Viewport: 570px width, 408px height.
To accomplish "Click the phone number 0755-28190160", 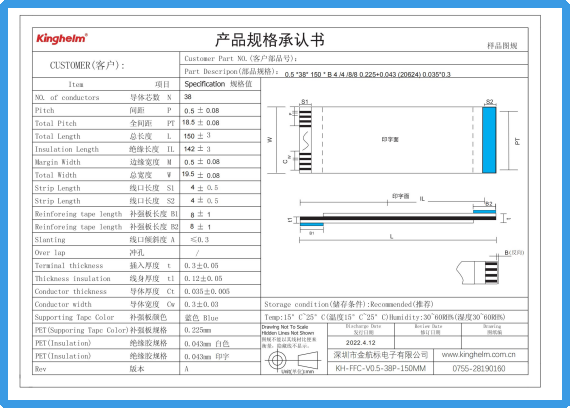I will tap(478, 368).
